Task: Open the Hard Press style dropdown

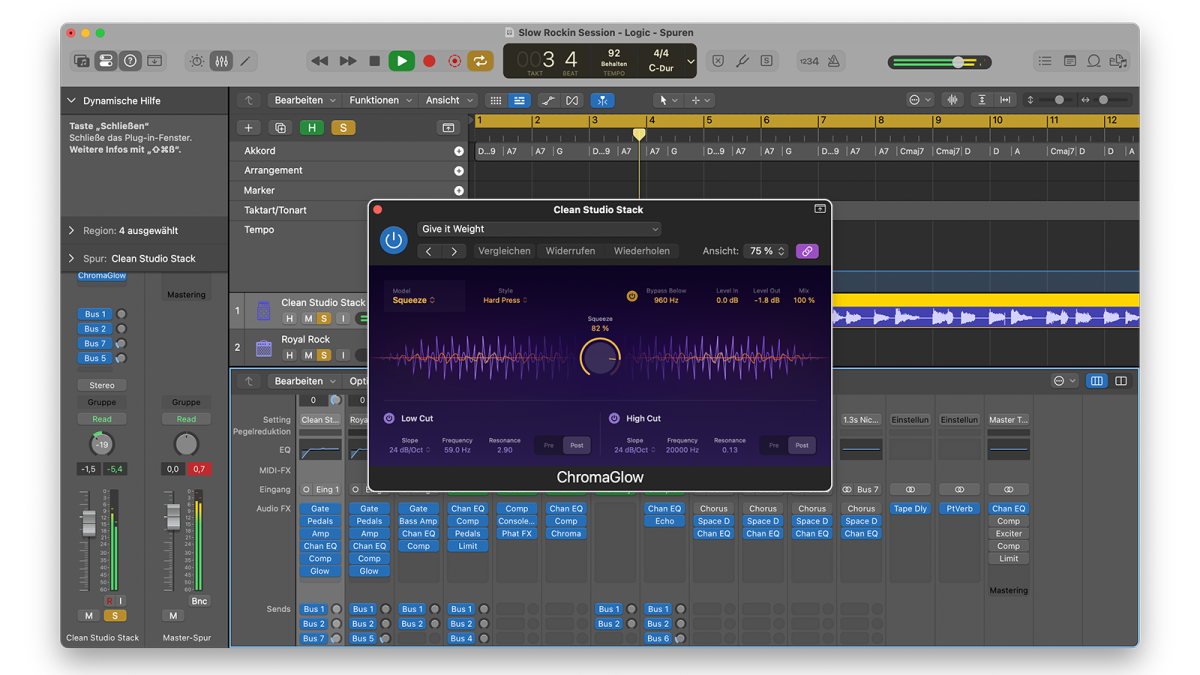Action: 505,300
